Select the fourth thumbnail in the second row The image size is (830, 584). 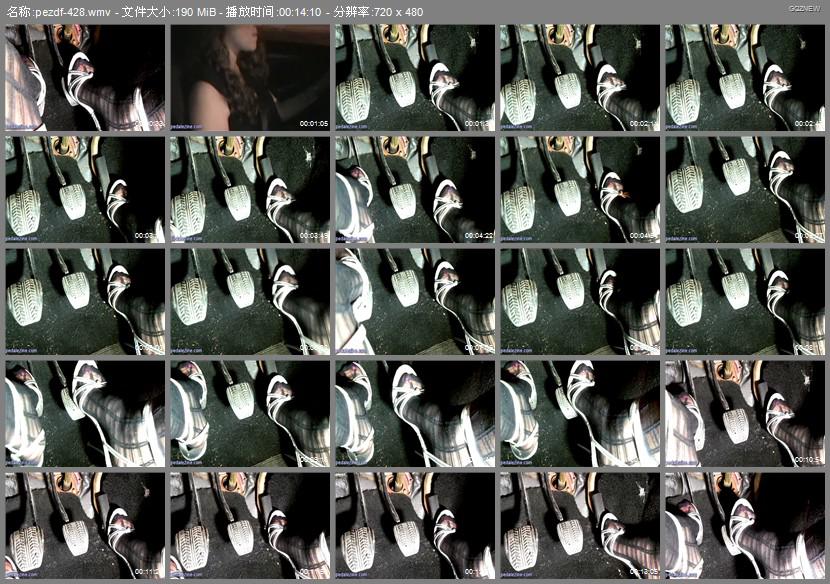pos(579,190)
